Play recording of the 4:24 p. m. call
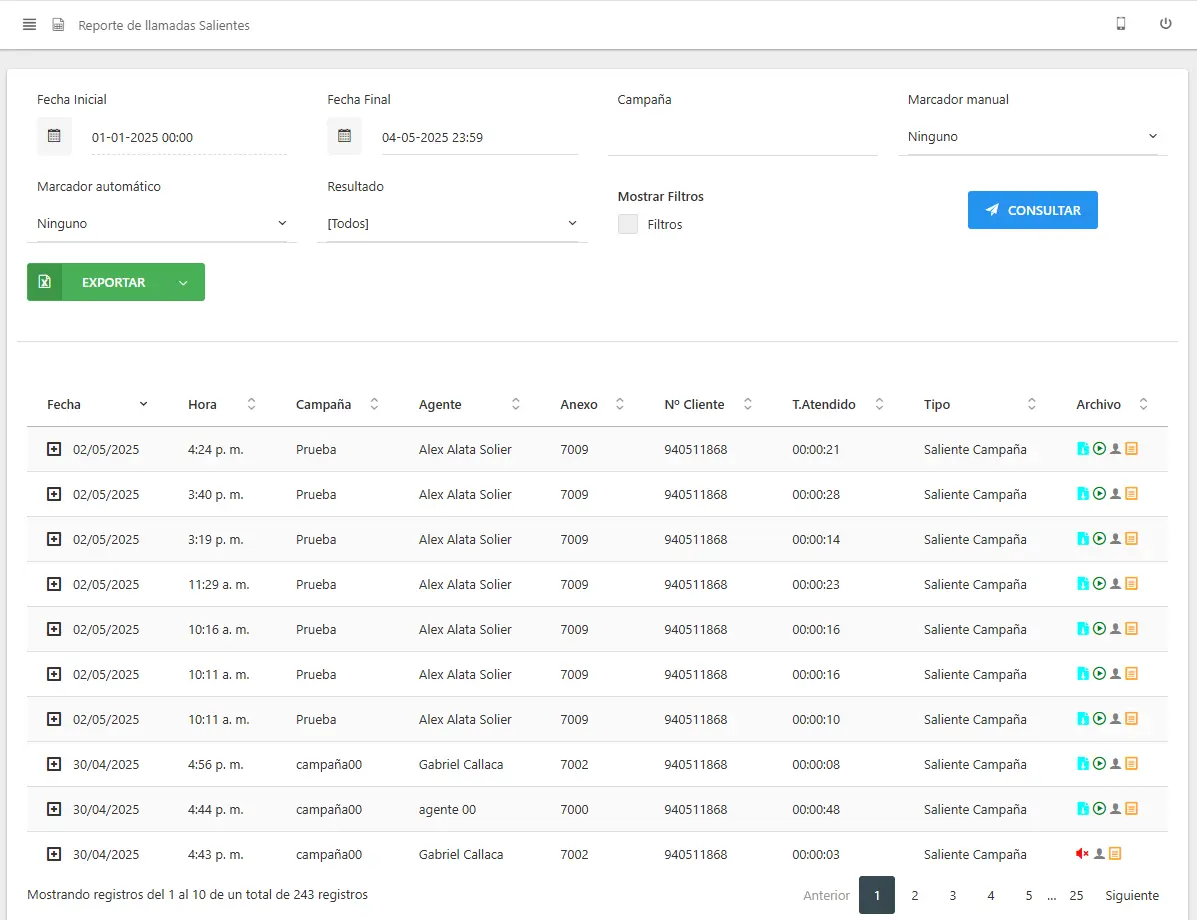 (1099, 449)
